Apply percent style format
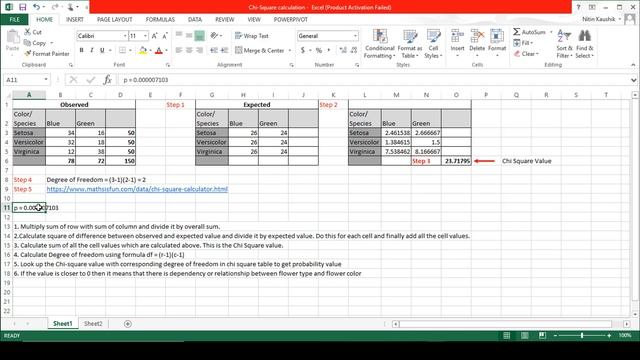Image resolution: width=640 pixels, height=360 pixels. [x=319, y=50]
